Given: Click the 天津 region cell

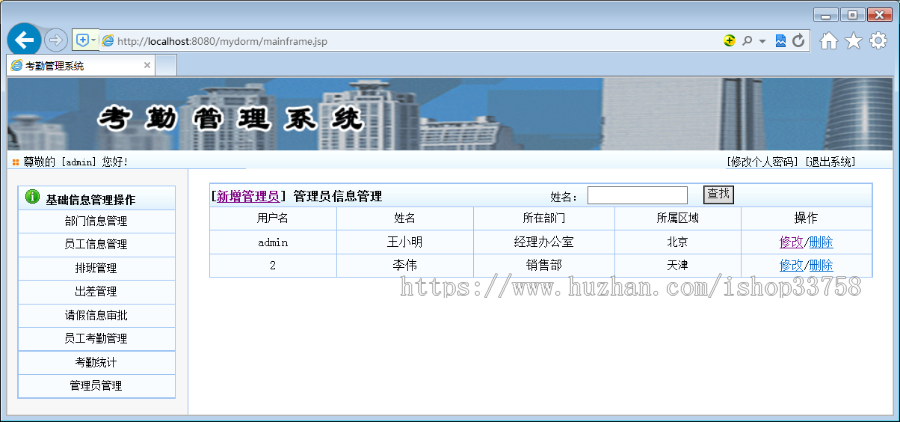Looking at the screenshot, I should [677, 265].
